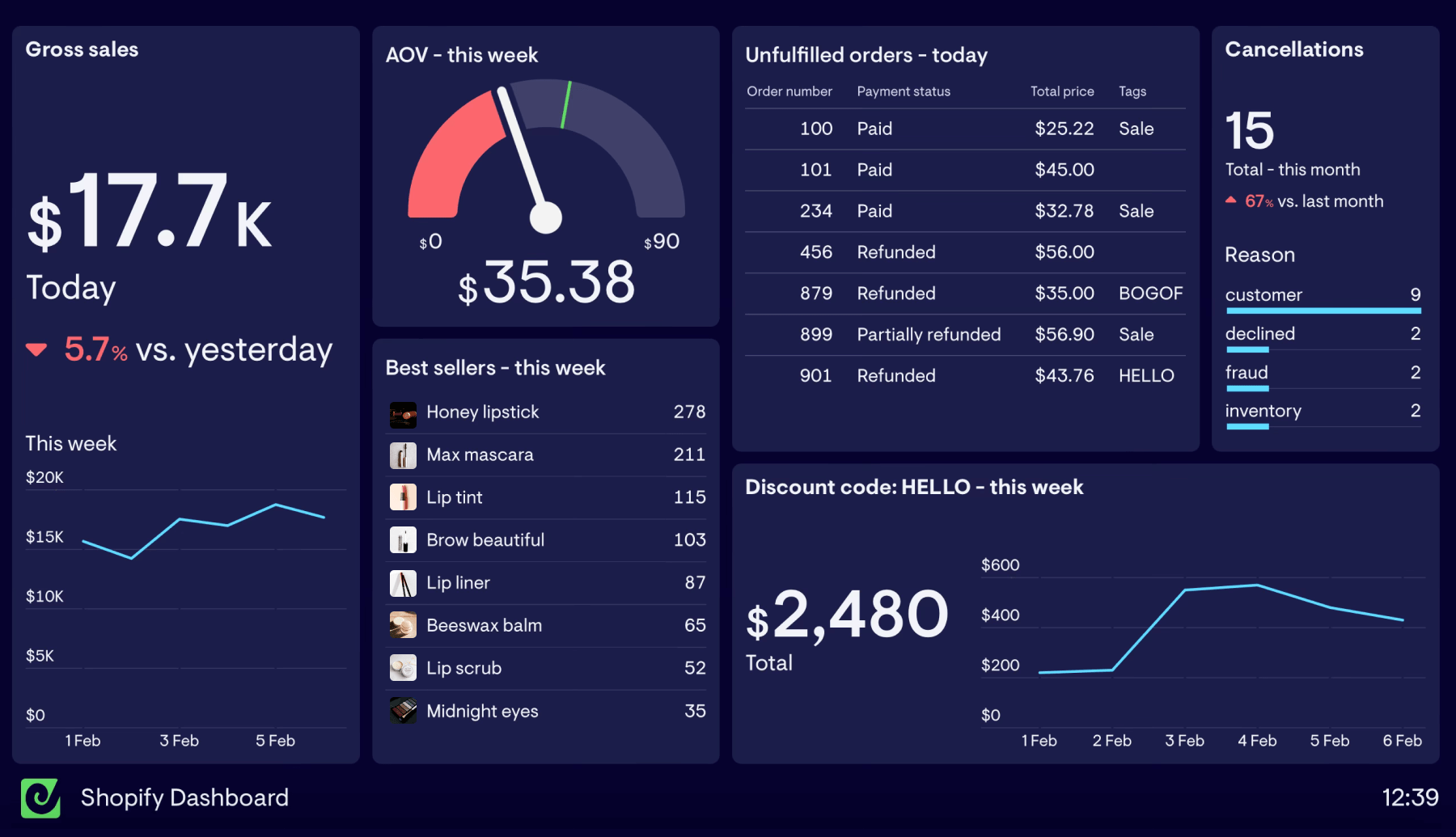Click the Lip tint product icon
This screenshot has width=1456, height=837.
[x=403, y=497]
